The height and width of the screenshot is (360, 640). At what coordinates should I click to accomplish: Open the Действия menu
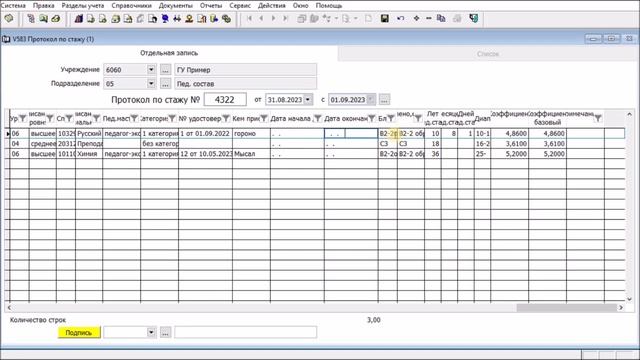tap(272, 6)
